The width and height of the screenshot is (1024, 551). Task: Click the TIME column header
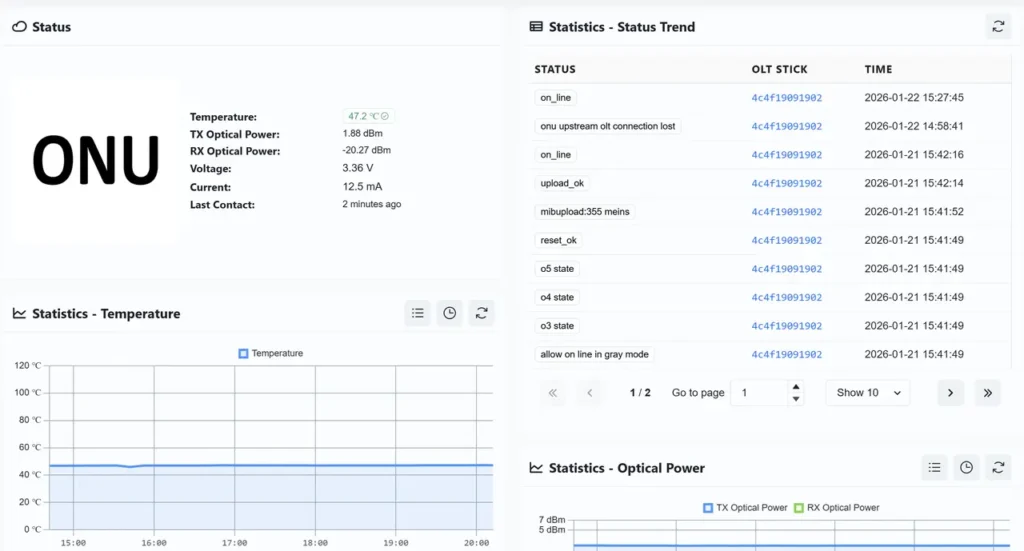tap(878, 69)
